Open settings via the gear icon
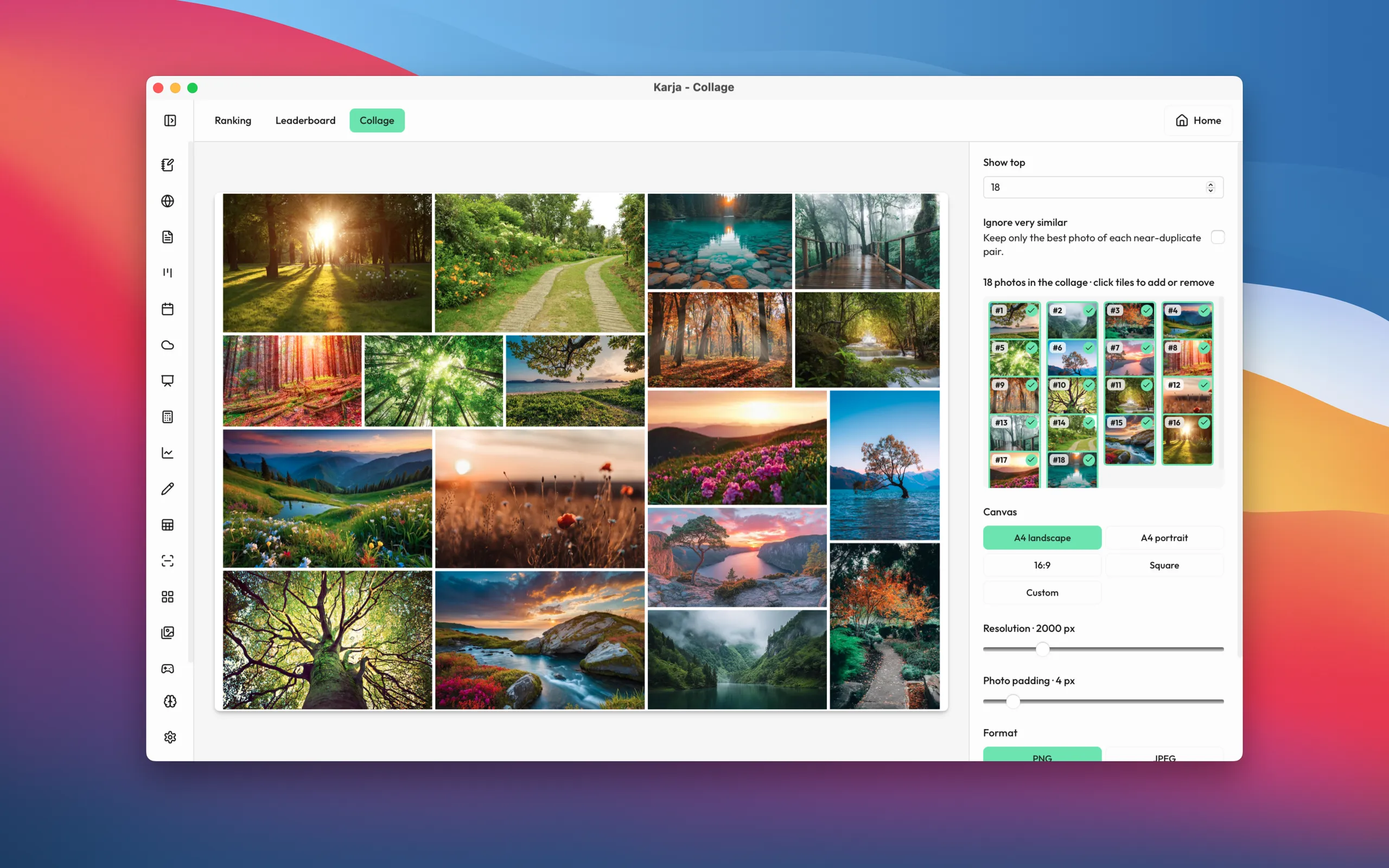 (x=170, y=737)
